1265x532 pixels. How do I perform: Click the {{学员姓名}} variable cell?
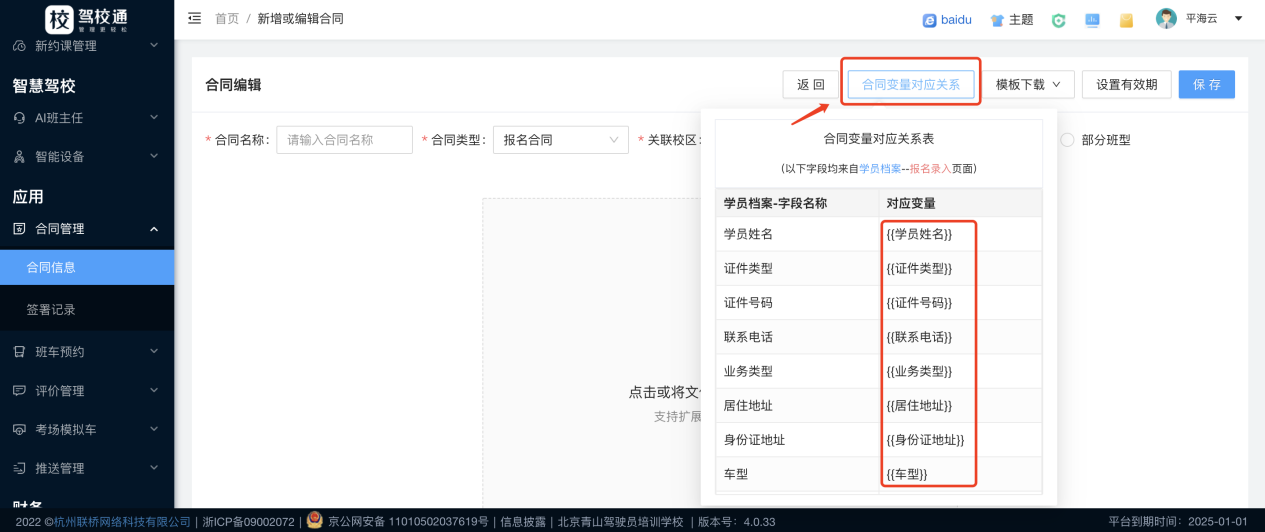click(960, 234)
